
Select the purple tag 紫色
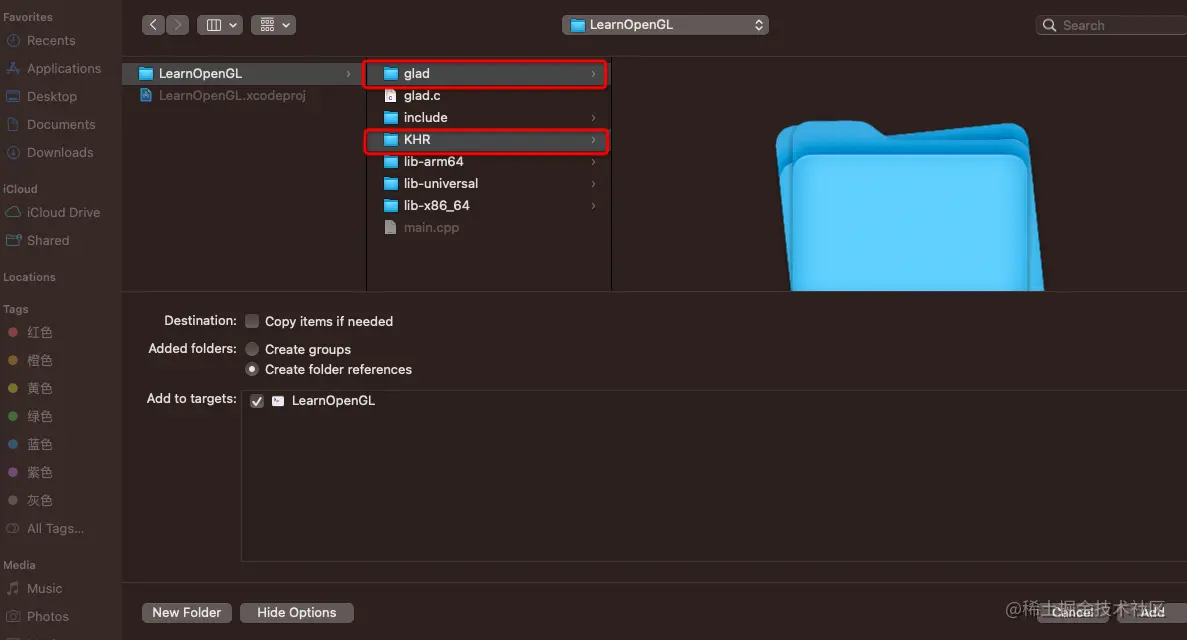click(x=39, y=472)
